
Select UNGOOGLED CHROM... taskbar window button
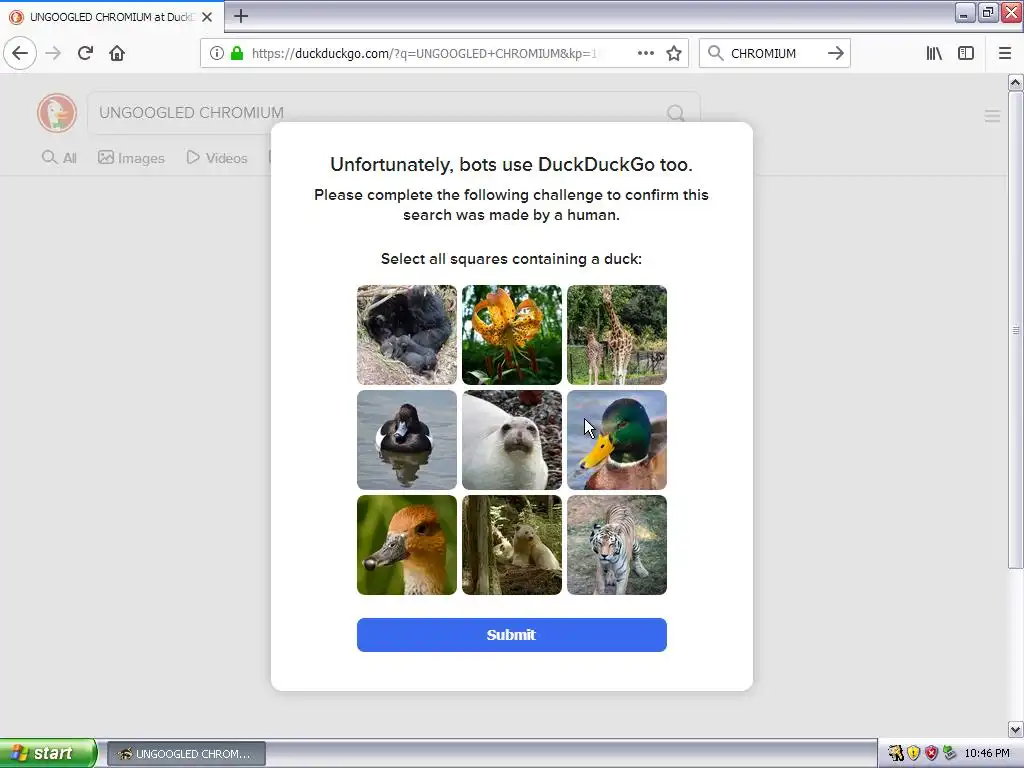click(x=186, y=754)
